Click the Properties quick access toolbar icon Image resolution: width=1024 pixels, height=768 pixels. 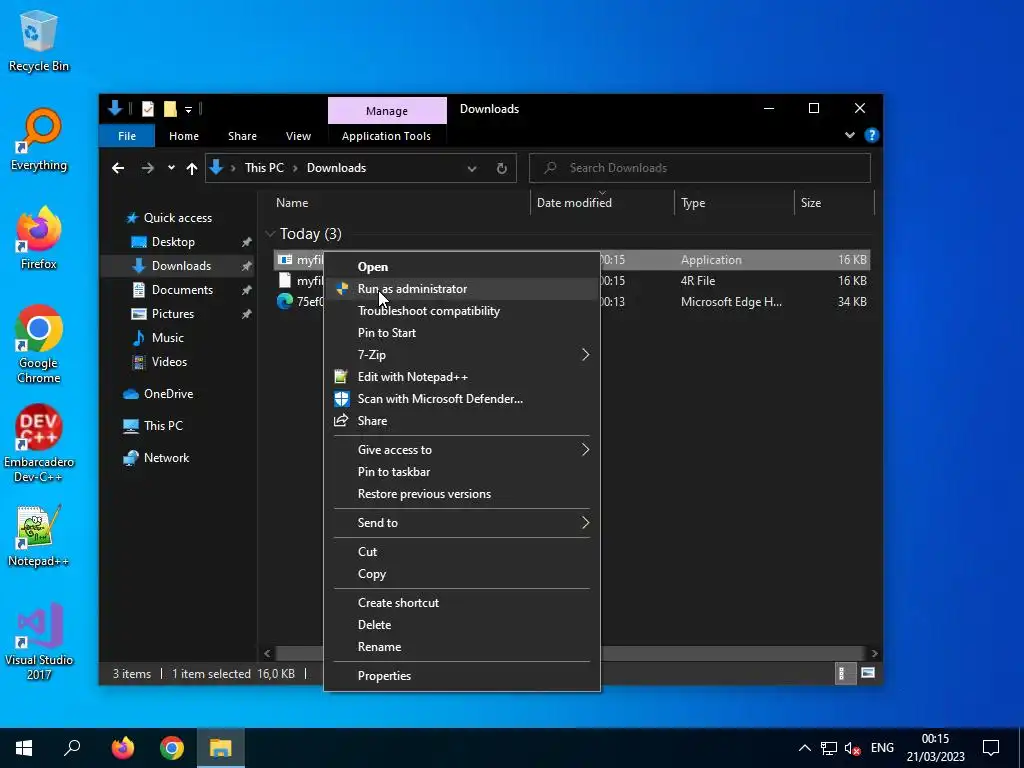tap(148, 109)
